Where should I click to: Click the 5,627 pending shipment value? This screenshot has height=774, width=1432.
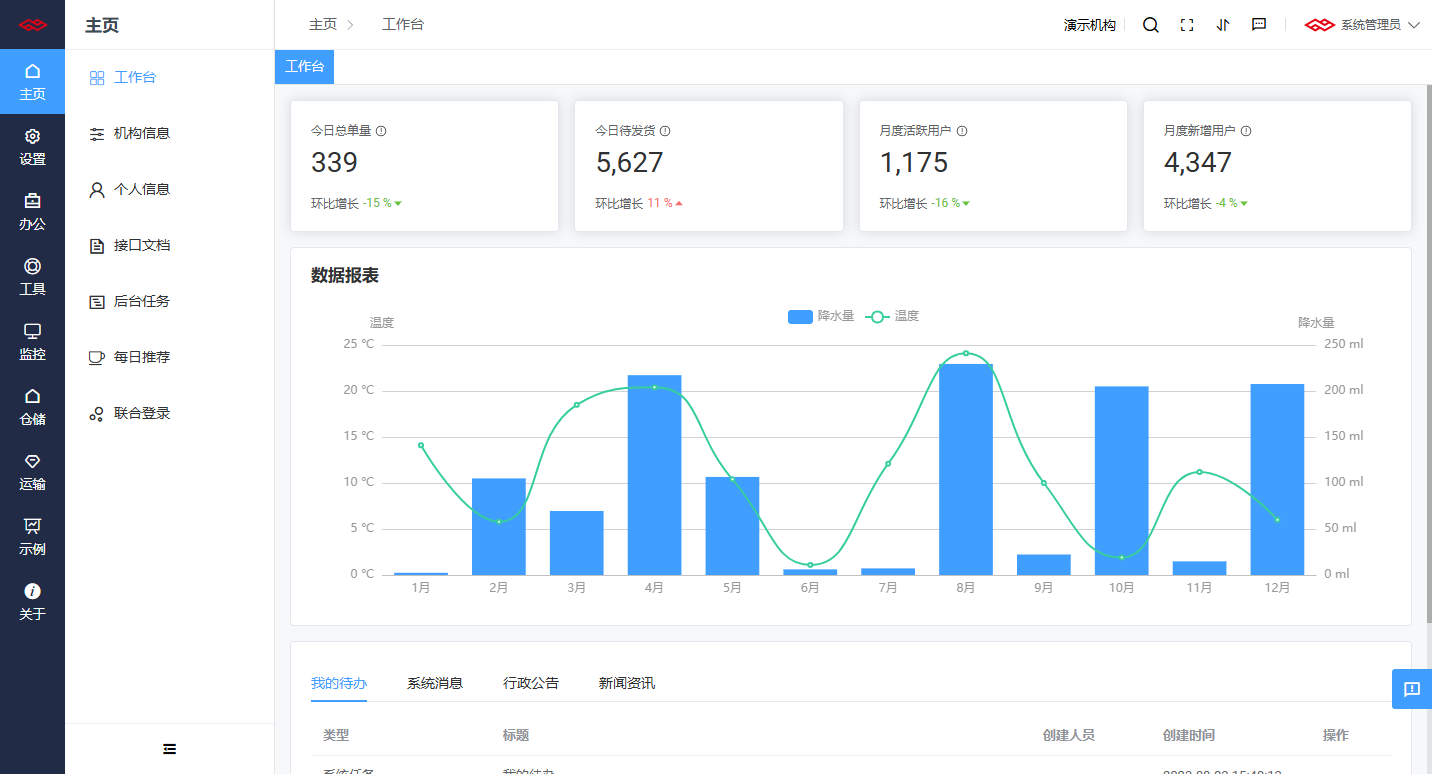tap(629, 163)
